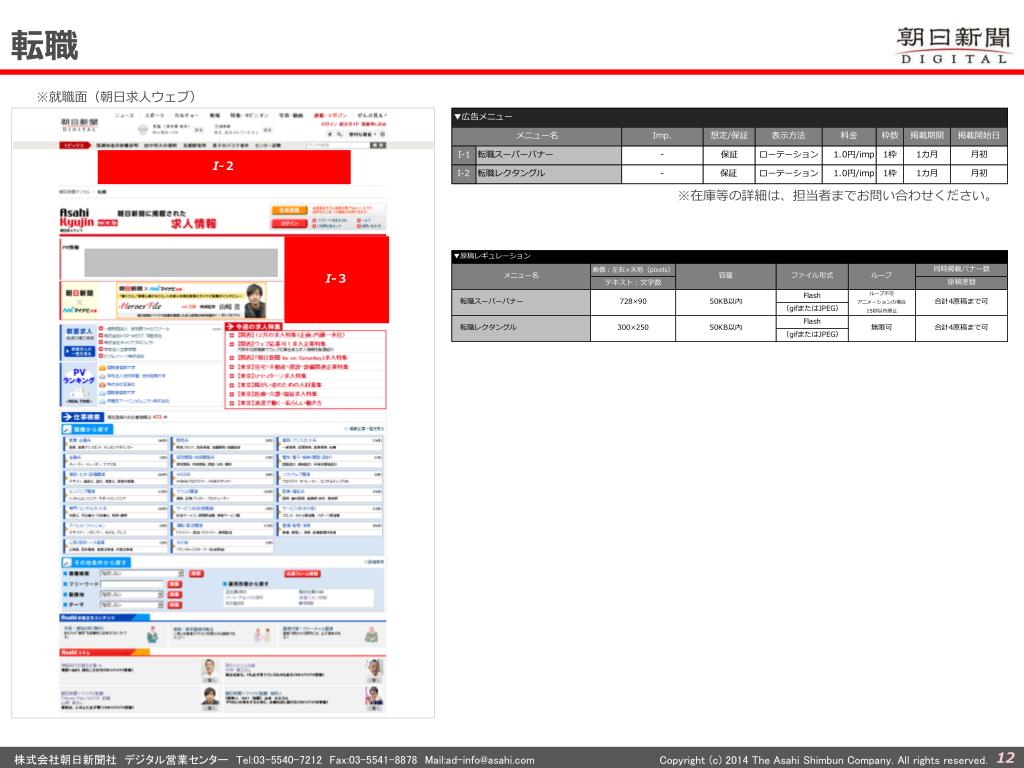
Task: Open the third search condition dropdown
Action: 132,594
